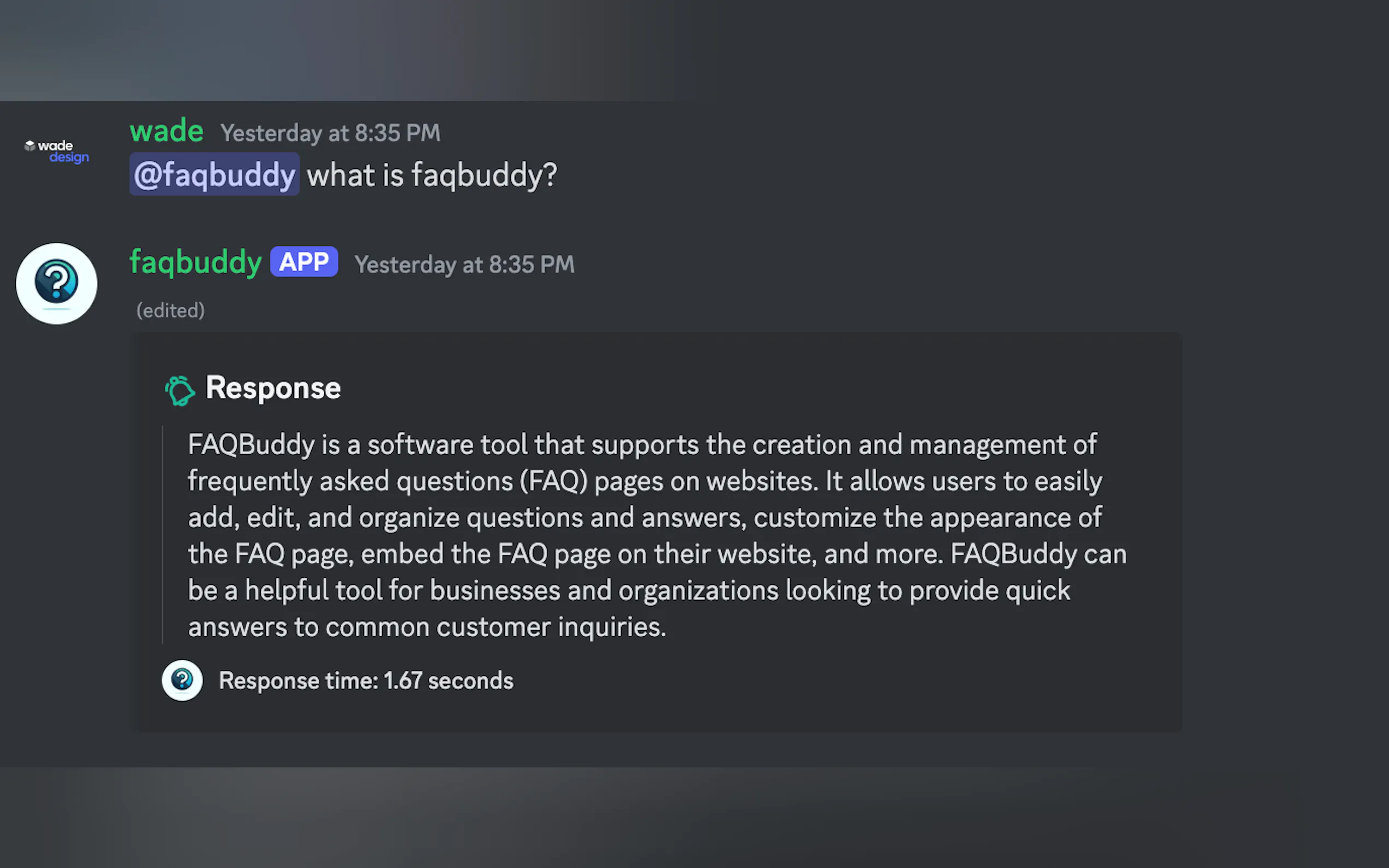Click the green bell icon beside Response
1389x868 pixels.
click(x=180, y=390)
